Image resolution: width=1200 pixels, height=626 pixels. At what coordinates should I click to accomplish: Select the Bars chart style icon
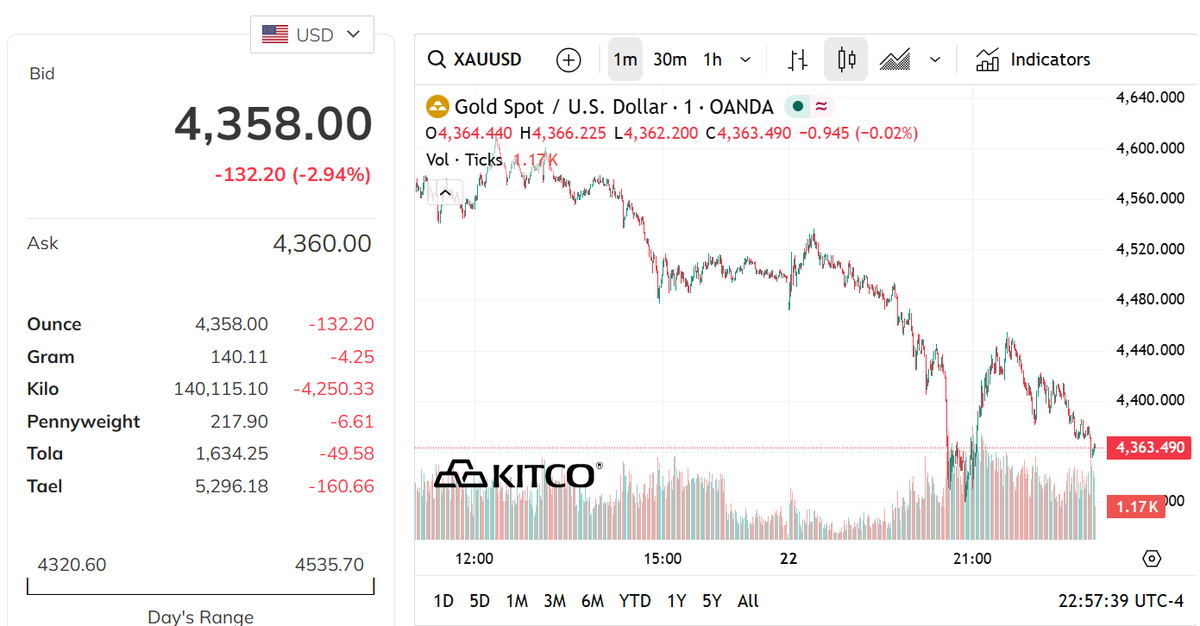[797, 60]
